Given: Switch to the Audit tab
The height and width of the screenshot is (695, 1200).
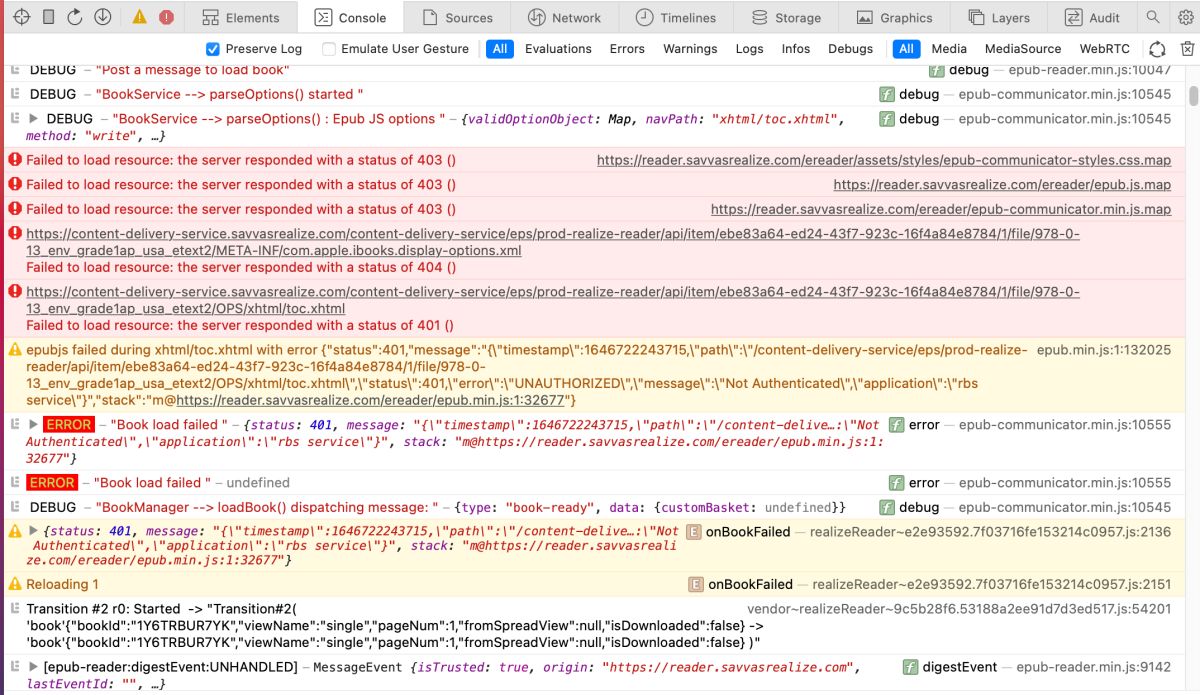Looking at the screenshot, I should pyautogui.click(x=1092, y=18).
